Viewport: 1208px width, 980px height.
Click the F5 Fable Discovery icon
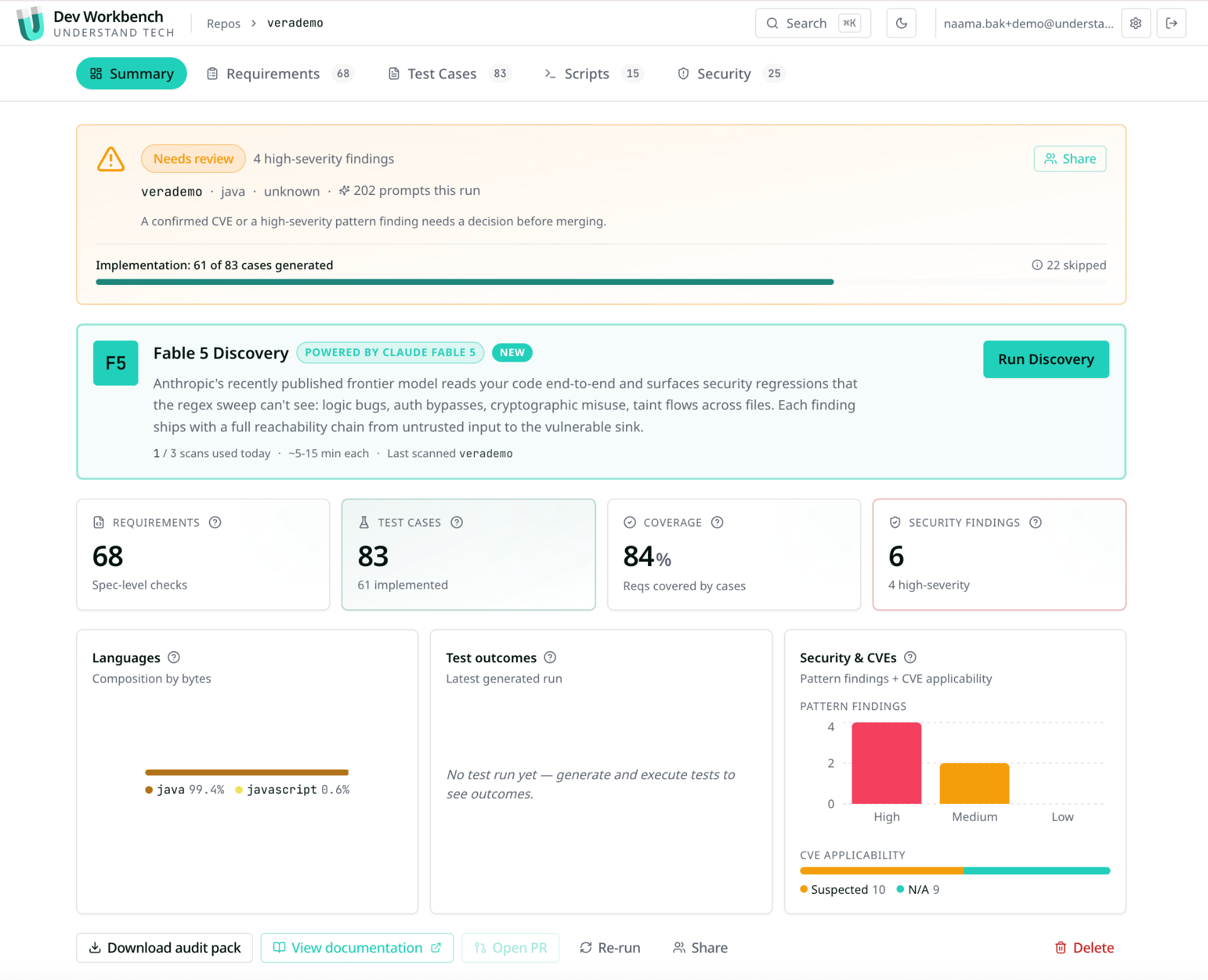(116, 363)
